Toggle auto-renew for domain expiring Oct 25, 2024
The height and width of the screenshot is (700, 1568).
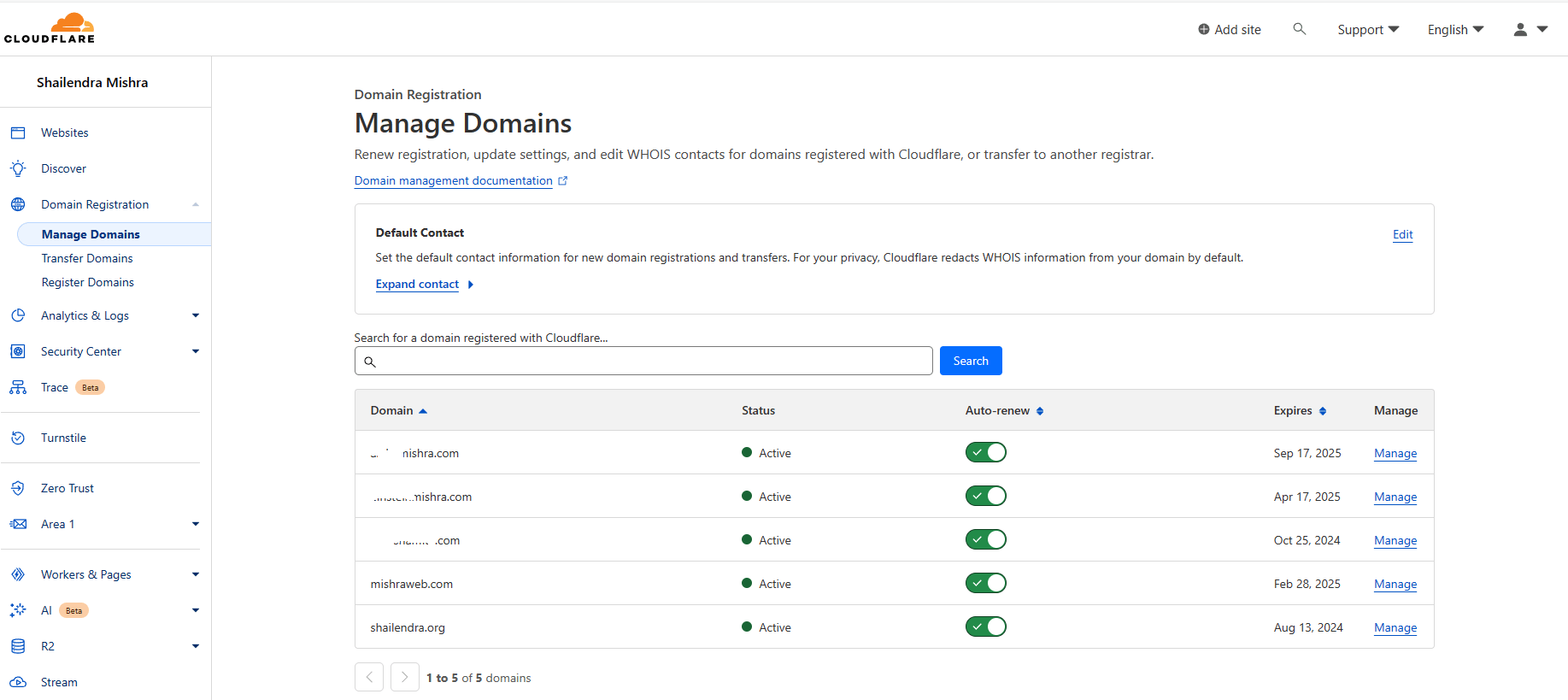[986, 539]
